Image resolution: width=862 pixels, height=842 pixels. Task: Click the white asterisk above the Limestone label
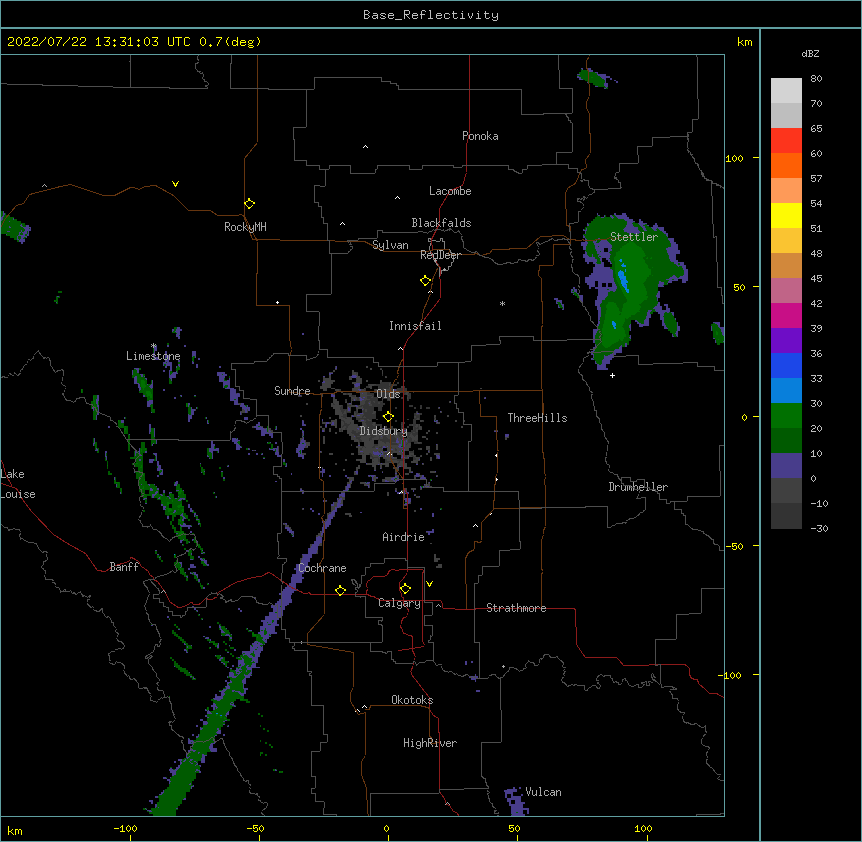154,346
